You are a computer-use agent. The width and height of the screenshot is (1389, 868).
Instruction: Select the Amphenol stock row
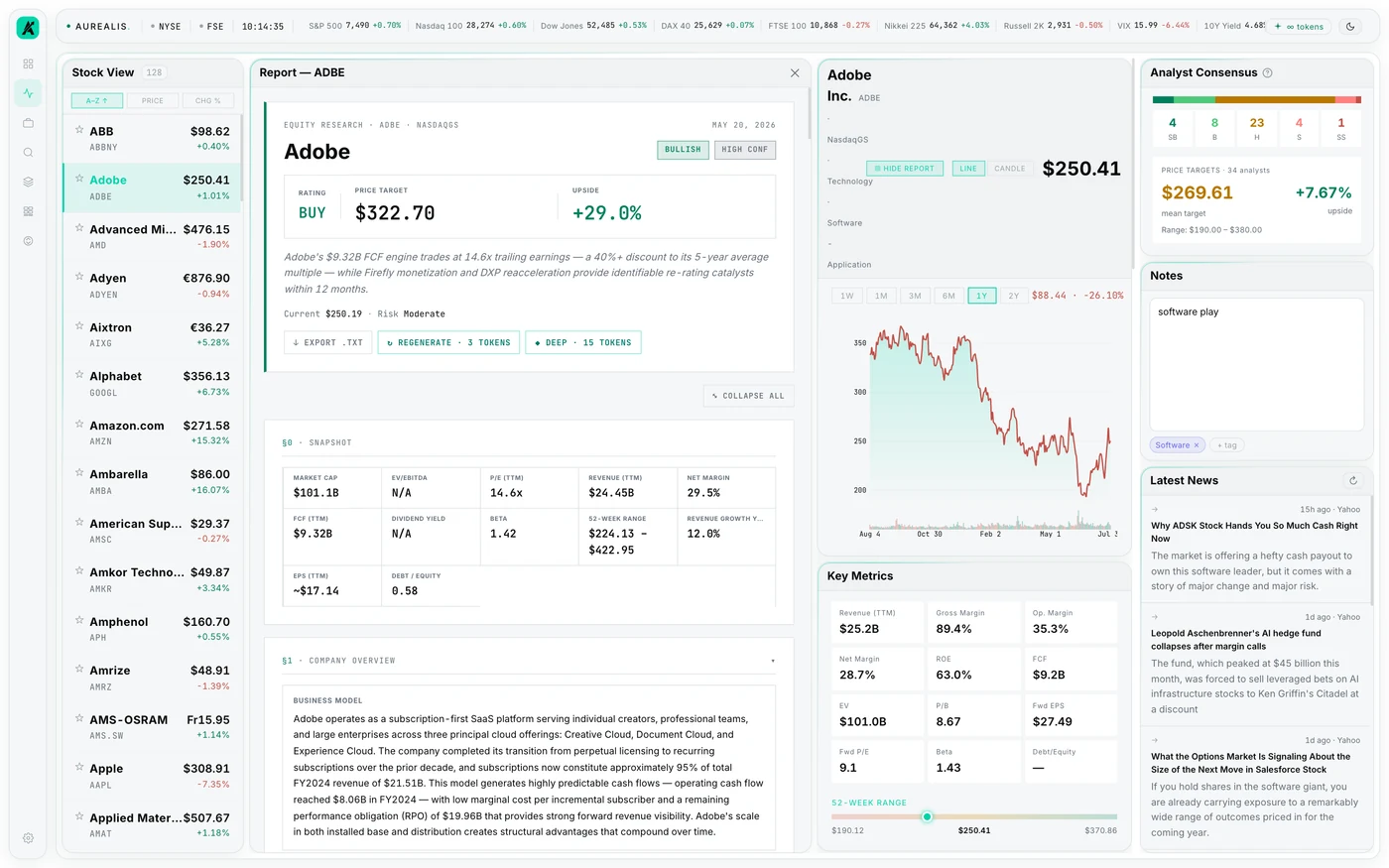click(152, 629)
